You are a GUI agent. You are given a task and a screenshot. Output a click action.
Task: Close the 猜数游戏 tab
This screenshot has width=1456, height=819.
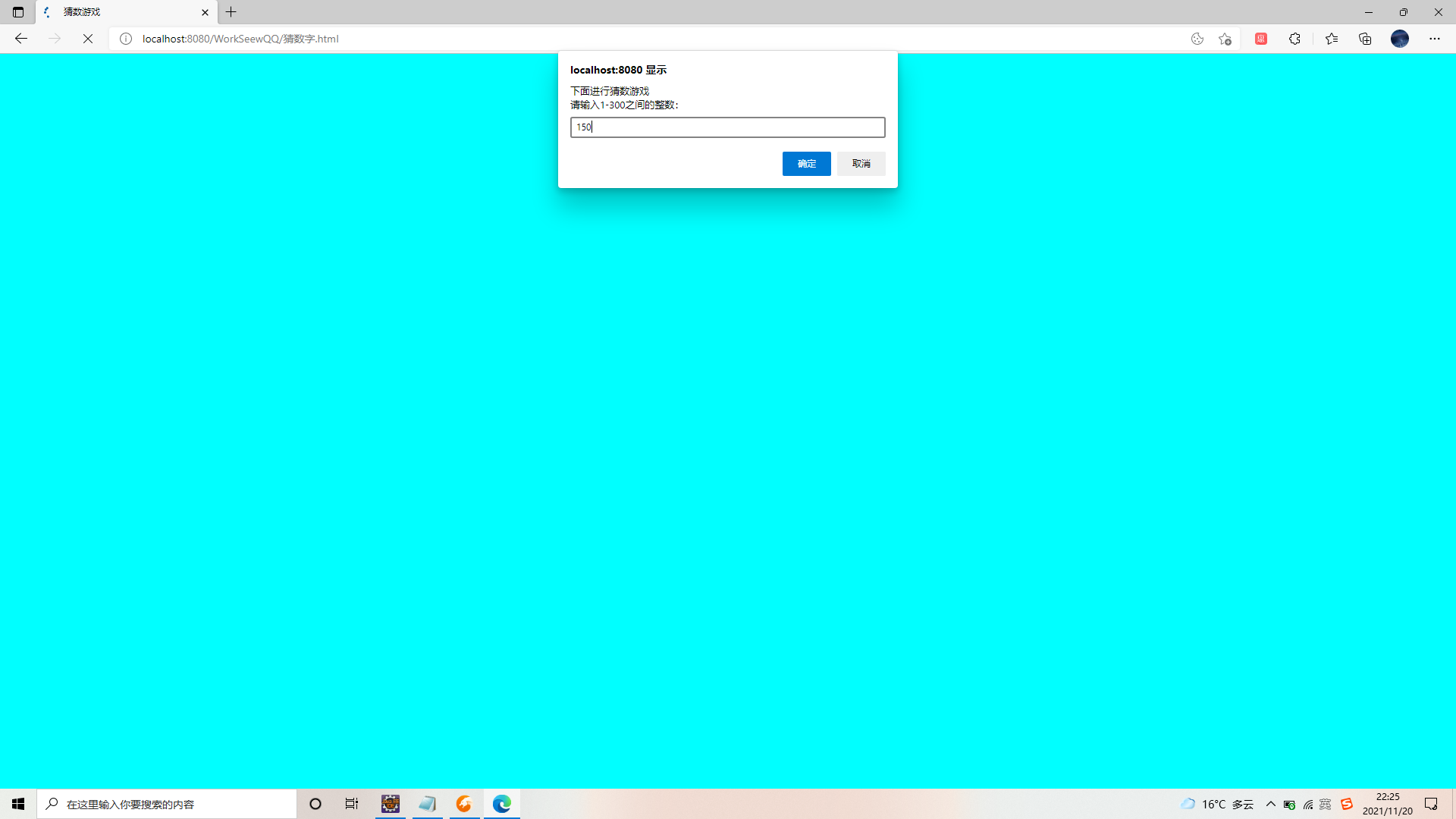[x=205, y=12]
